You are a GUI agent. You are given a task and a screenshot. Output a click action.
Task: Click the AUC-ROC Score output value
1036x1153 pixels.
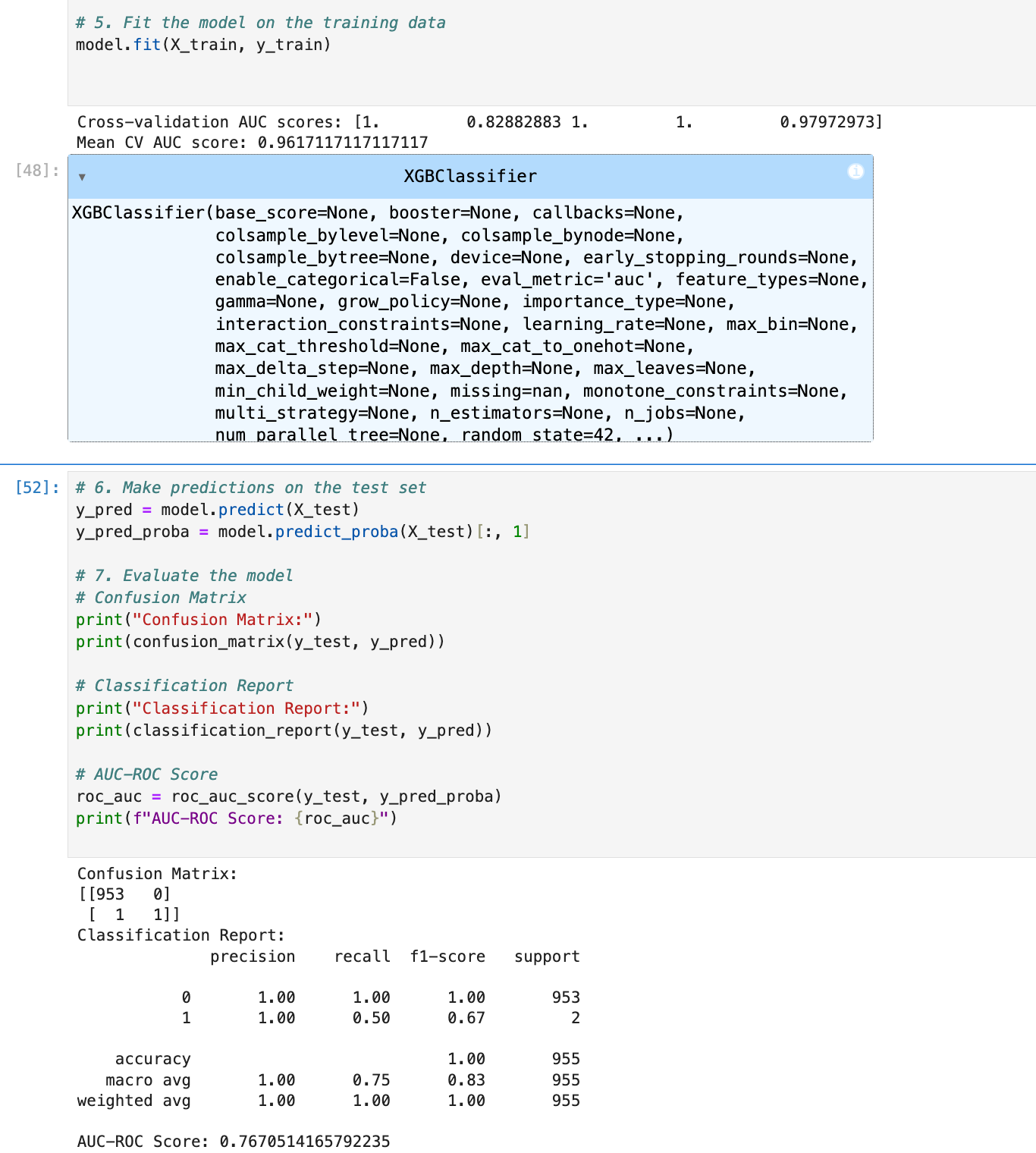pyautogui.click(x=304, y=1142)
